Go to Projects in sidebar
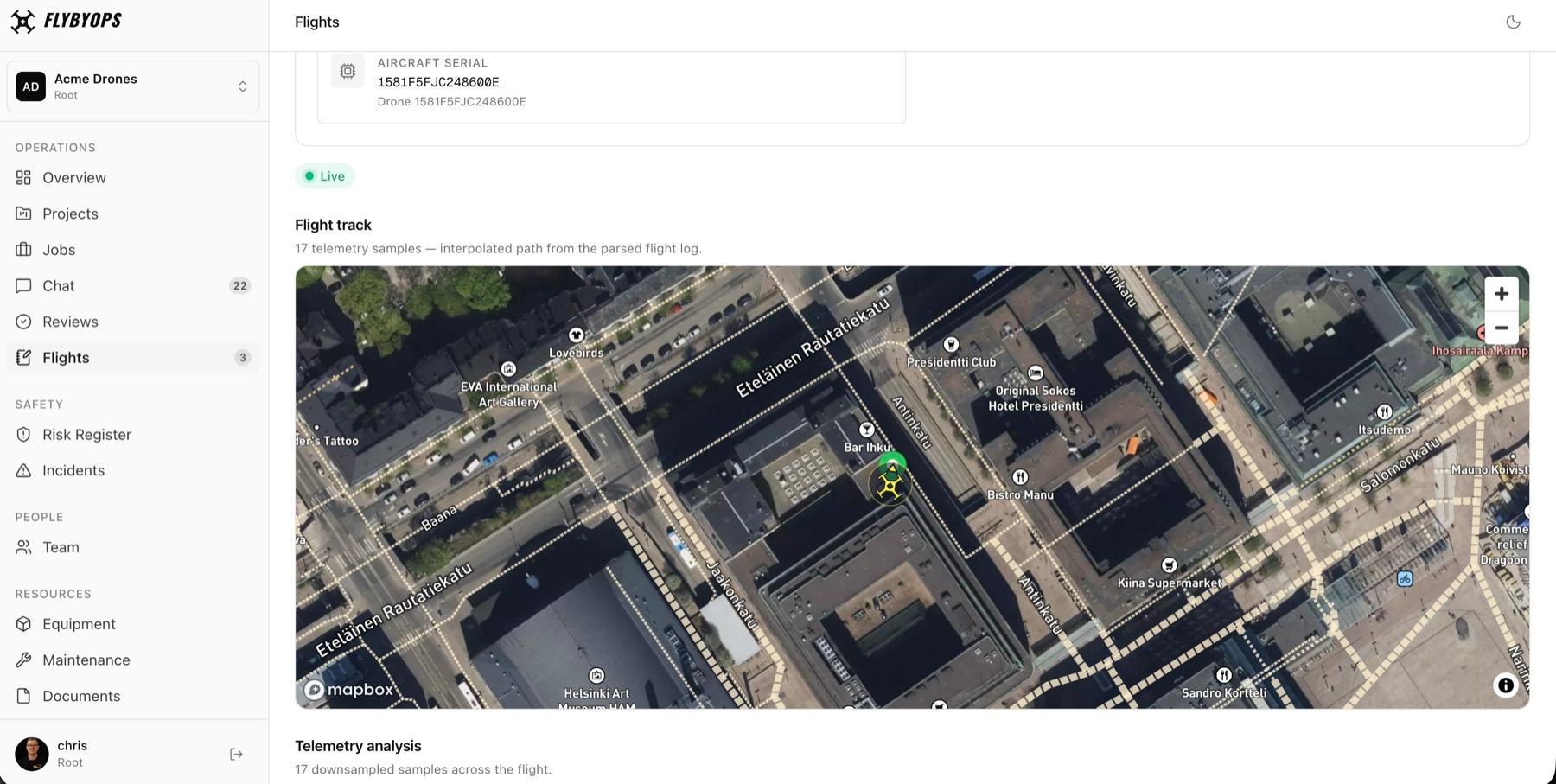Viewport: 1556px width, 784px height. 133,214
